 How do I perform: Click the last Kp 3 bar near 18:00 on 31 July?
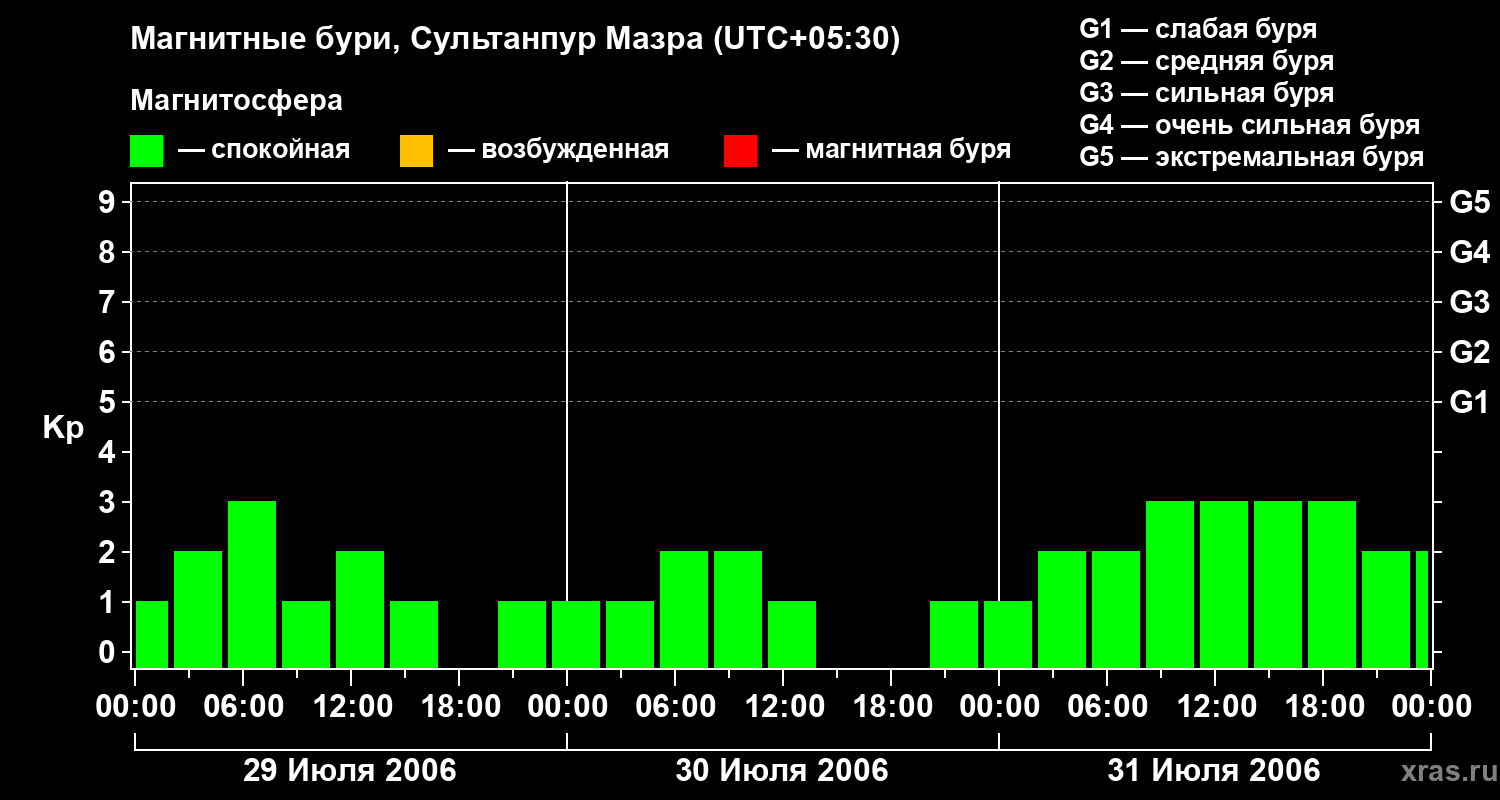(1332, 584)
